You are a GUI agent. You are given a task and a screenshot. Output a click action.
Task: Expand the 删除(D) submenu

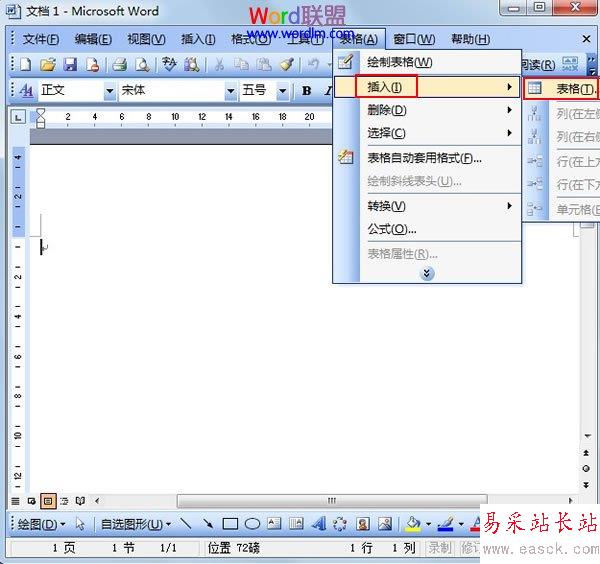(427, 110)
